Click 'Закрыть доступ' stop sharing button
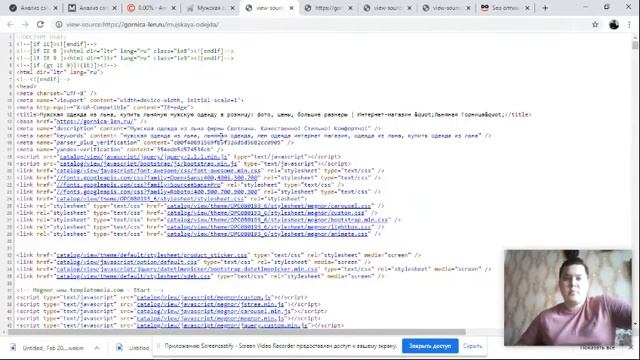640x360 pixels. coord(430,346)
